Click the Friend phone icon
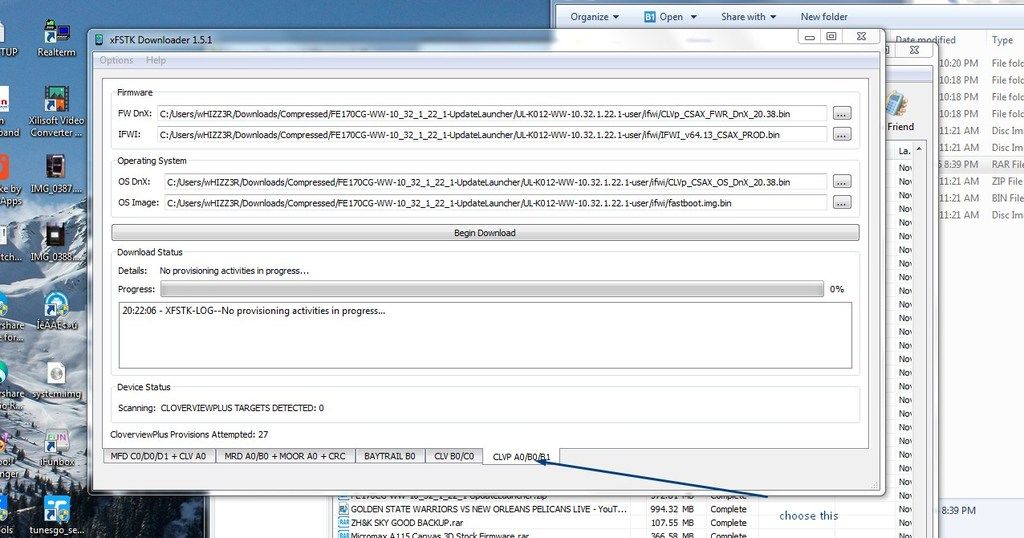1024x538 pixels. click(x=899, y=106)
